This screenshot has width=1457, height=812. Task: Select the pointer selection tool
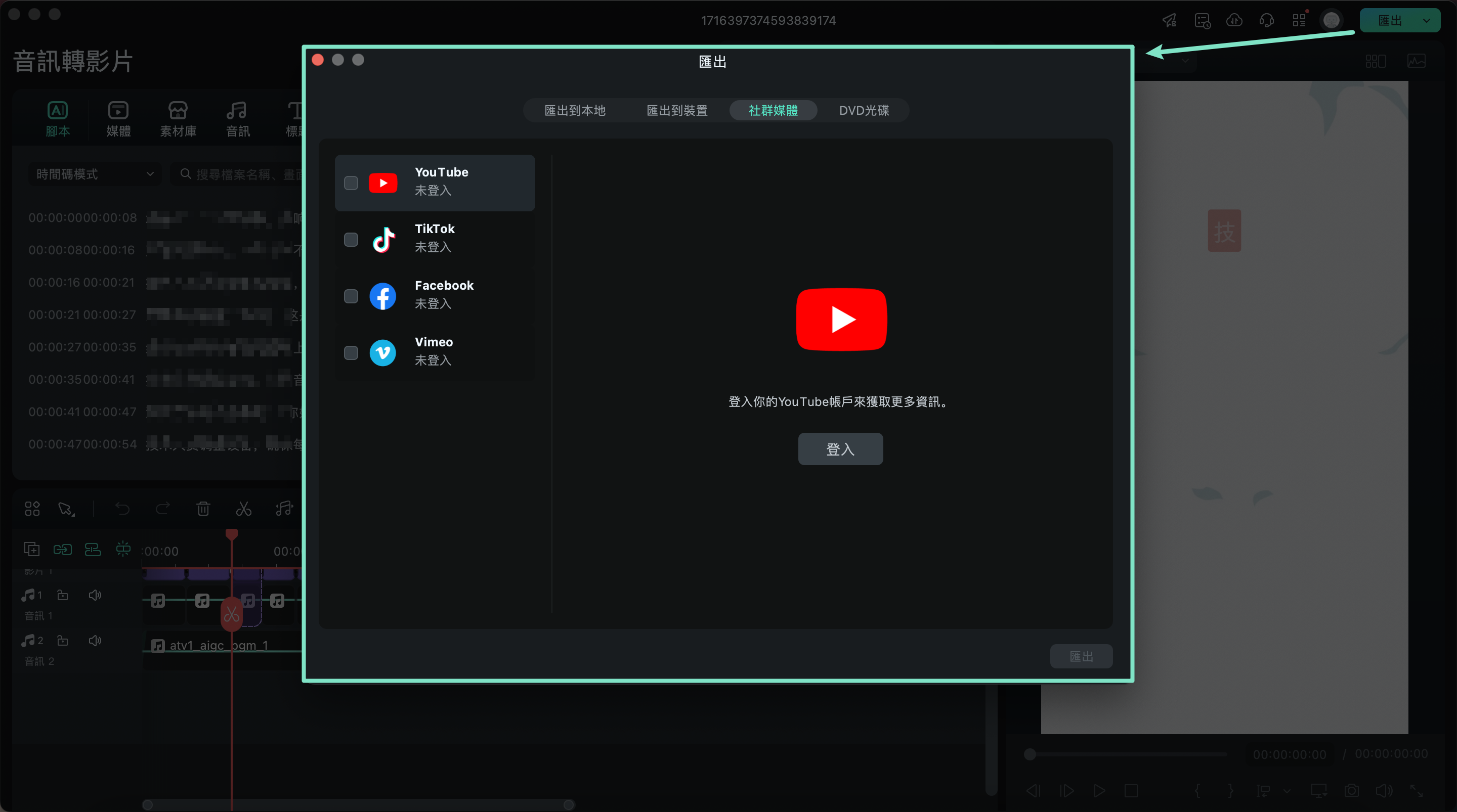(x=66, y=508)
